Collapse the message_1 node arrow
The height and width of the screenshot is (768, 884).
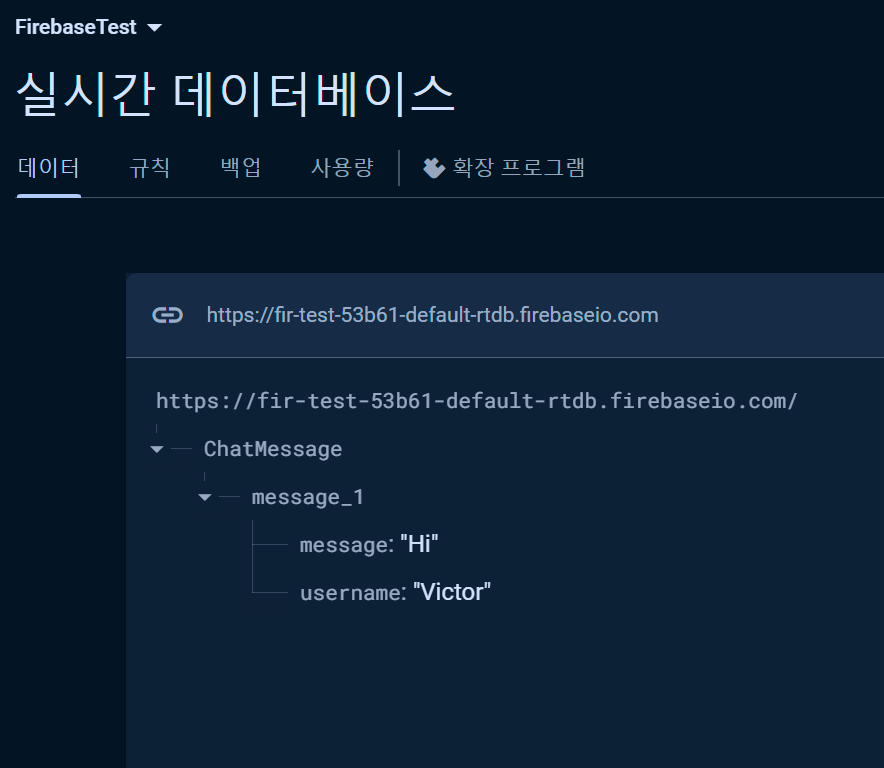tap(205, 497)
